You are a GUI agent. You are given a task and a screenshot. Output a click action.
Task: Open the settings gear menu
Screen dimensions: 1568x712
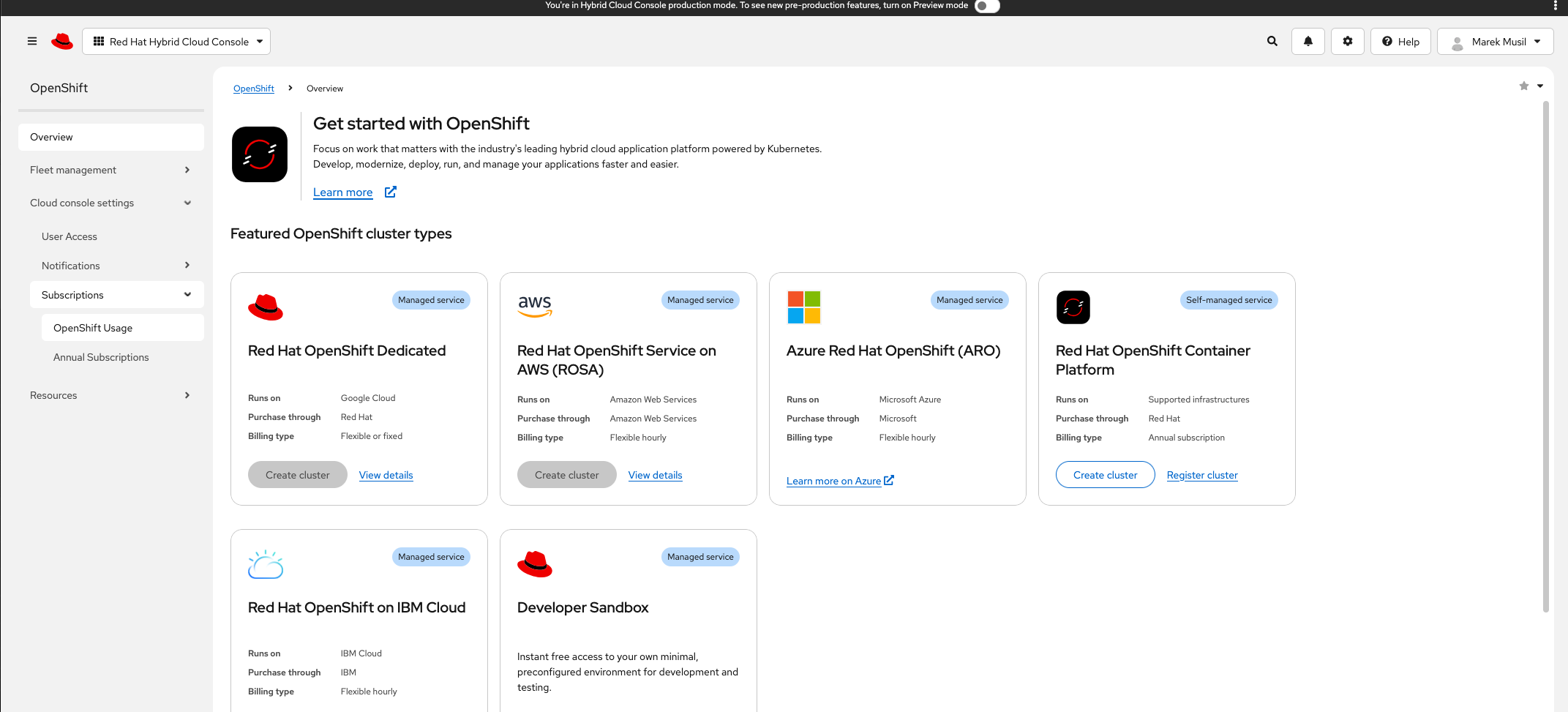click(x=1348, y=42)
